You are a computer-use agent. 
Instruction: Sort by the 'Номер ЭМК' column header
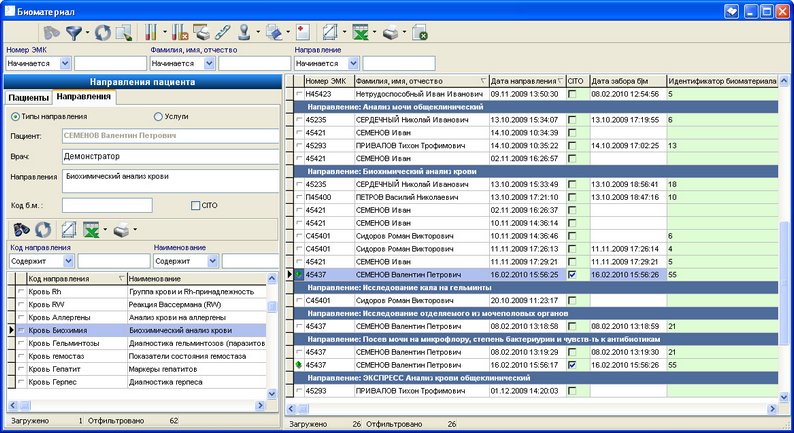tap(329, 81)
